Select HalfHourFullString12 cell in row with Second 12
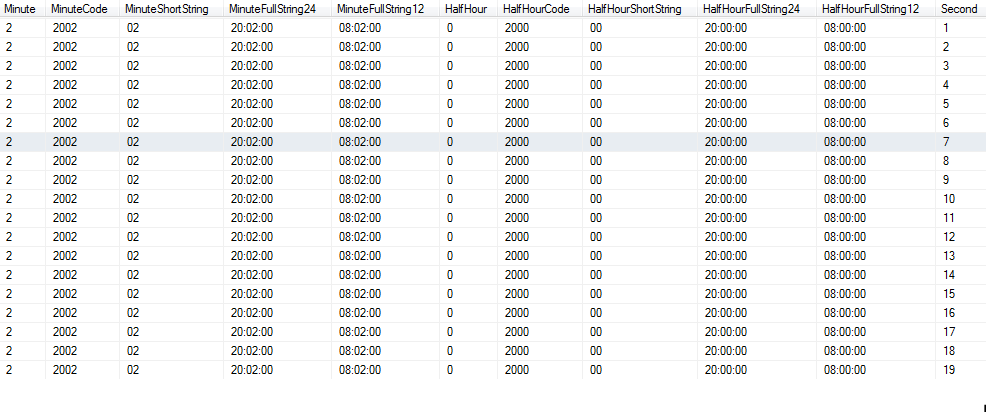 [x=845, y=237]
